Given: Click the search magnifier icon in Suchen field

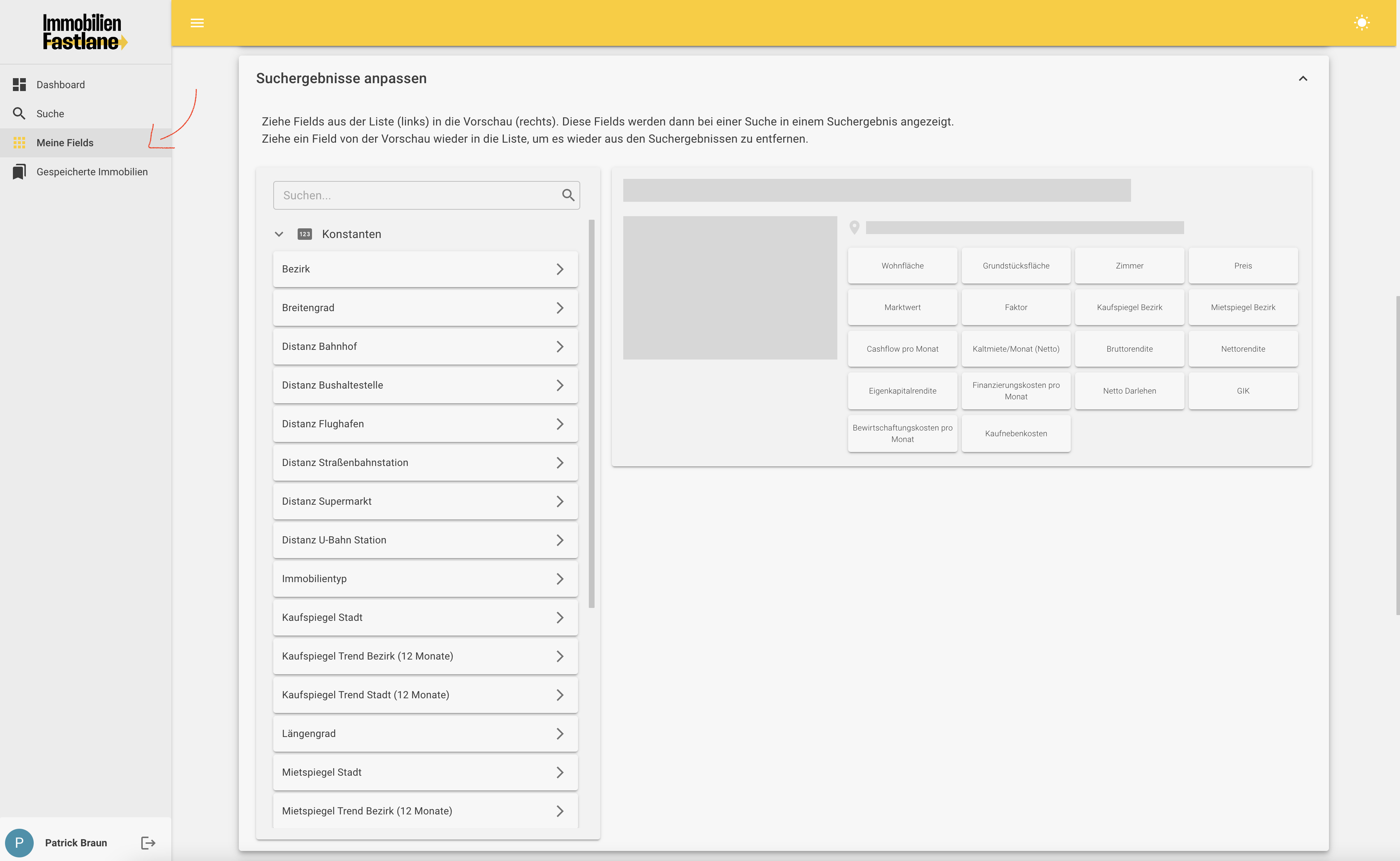Looking at the screenshot, I should [568, 195].
